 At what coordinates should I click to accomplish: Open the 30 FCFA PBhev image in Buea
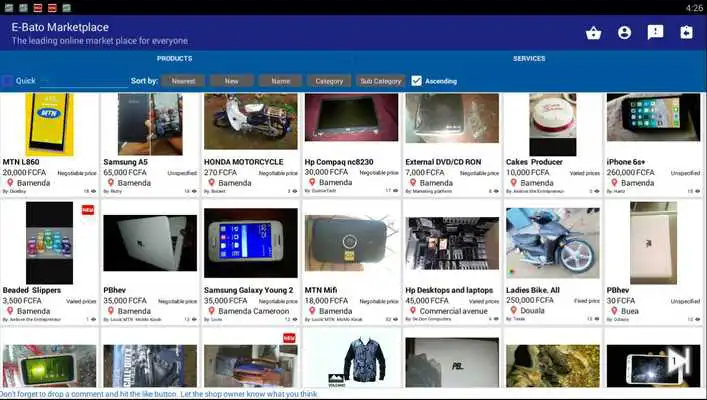tap(653, 243)
